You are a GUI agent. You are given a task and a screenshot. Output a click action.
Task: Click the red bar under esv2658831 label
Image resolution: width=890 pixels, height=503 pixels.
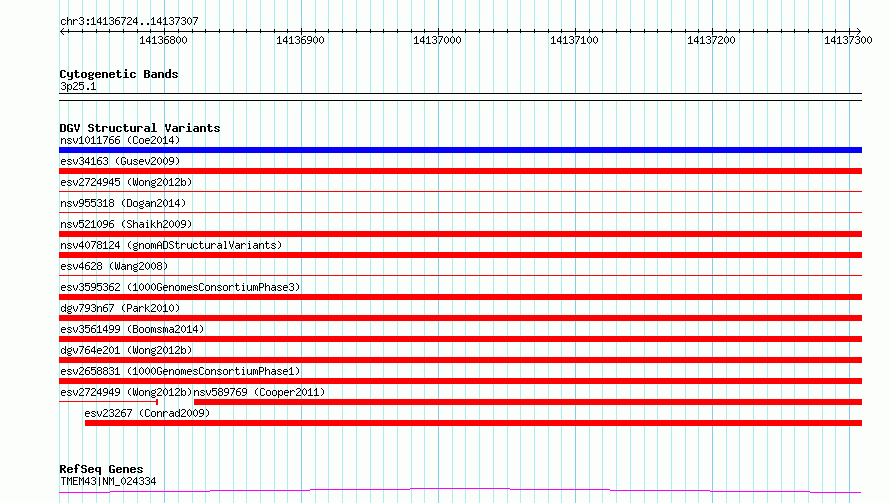[460, 381]
